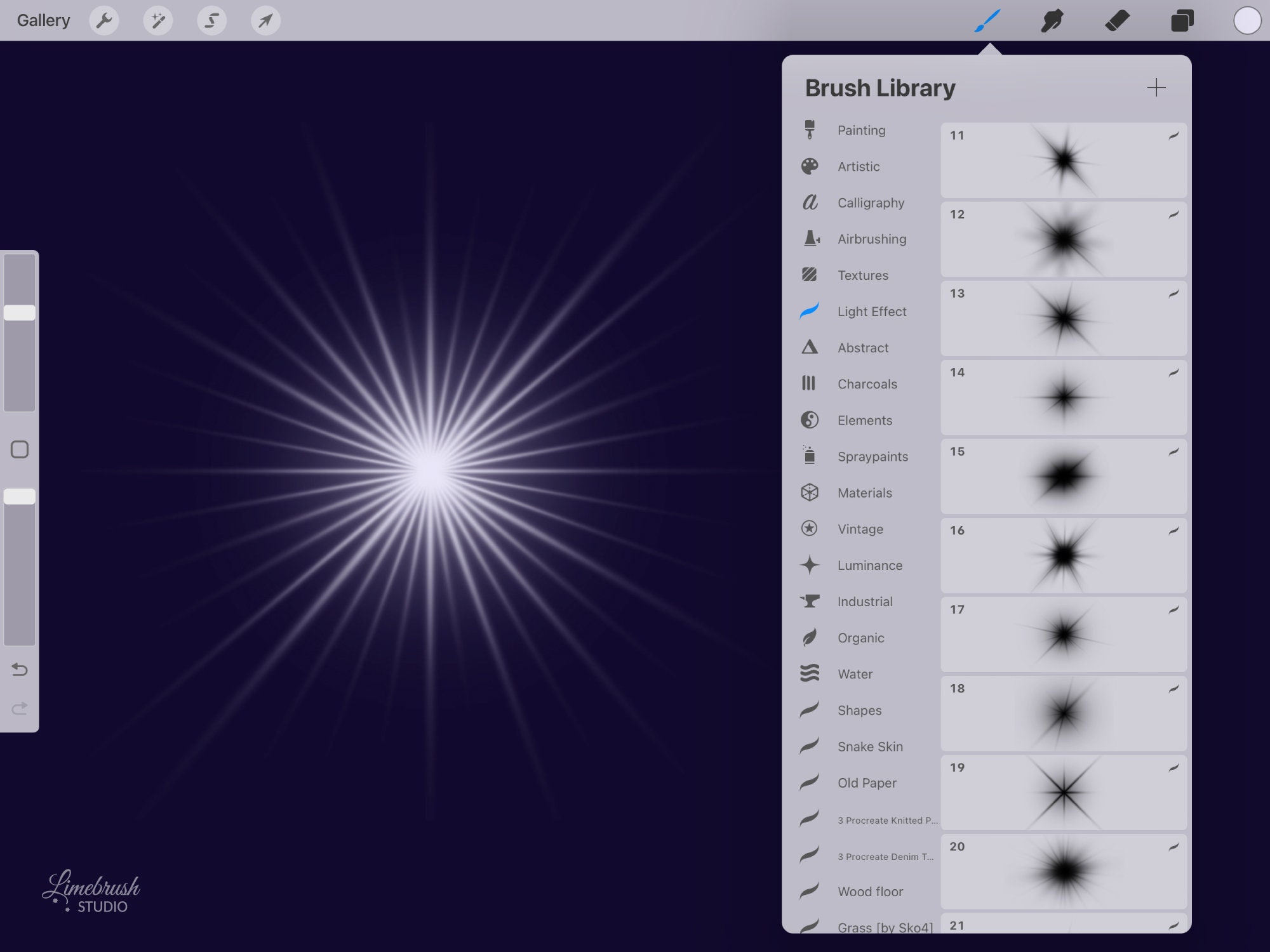Image resolution: width=1270 pixels, height=952 pixels.
Task: Select the Transform arrow tool
Action: (x=265, y=20)
